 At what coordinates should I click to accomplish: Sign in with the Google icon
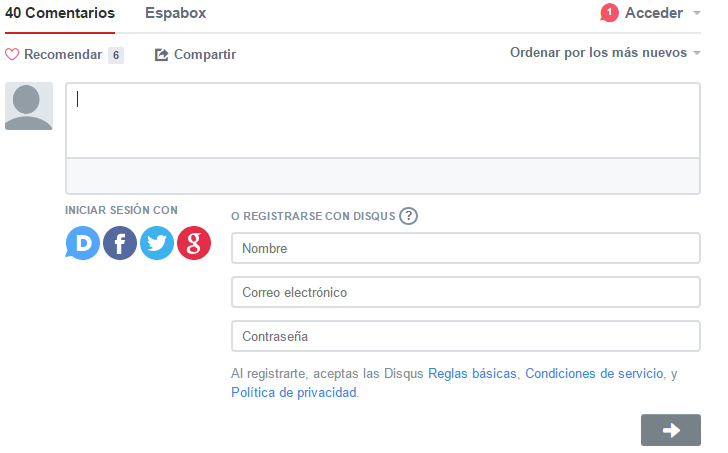pos(194,243)
